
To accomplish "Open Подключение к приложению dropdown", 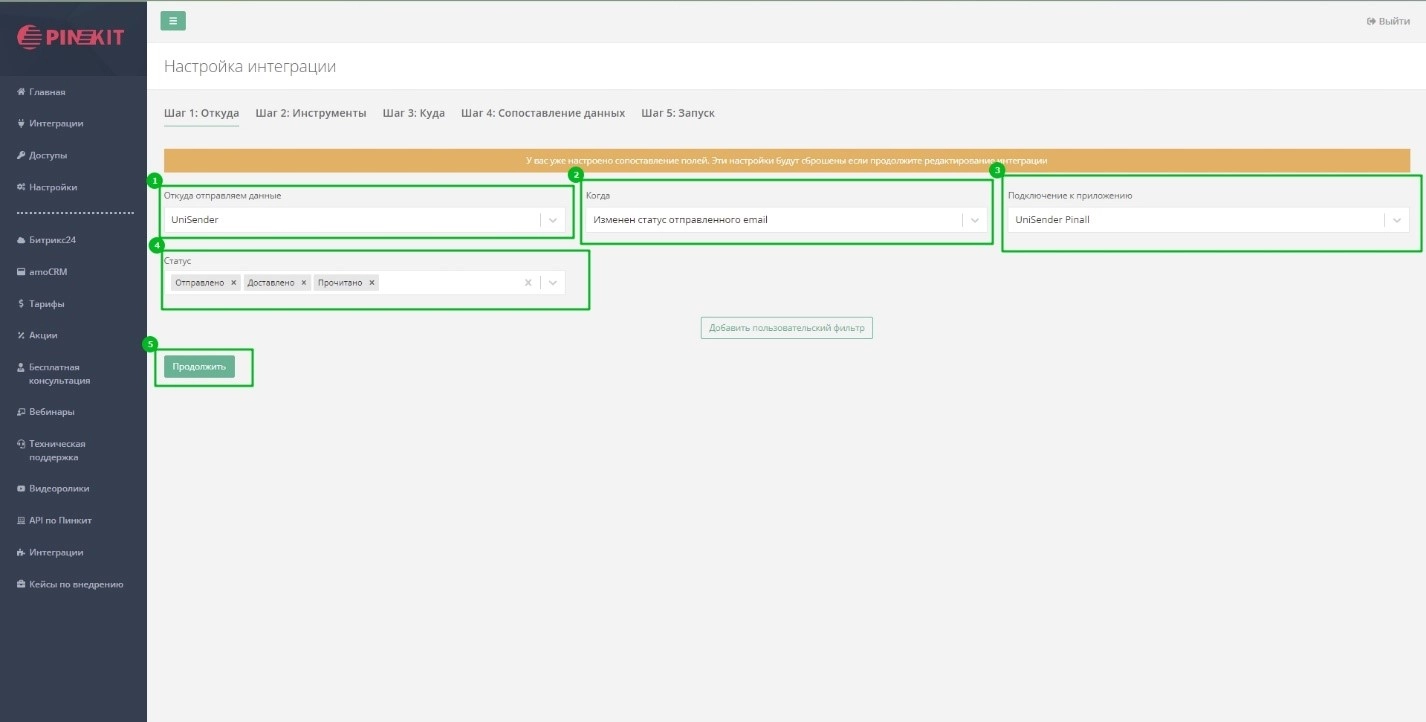I will 1397,220.
